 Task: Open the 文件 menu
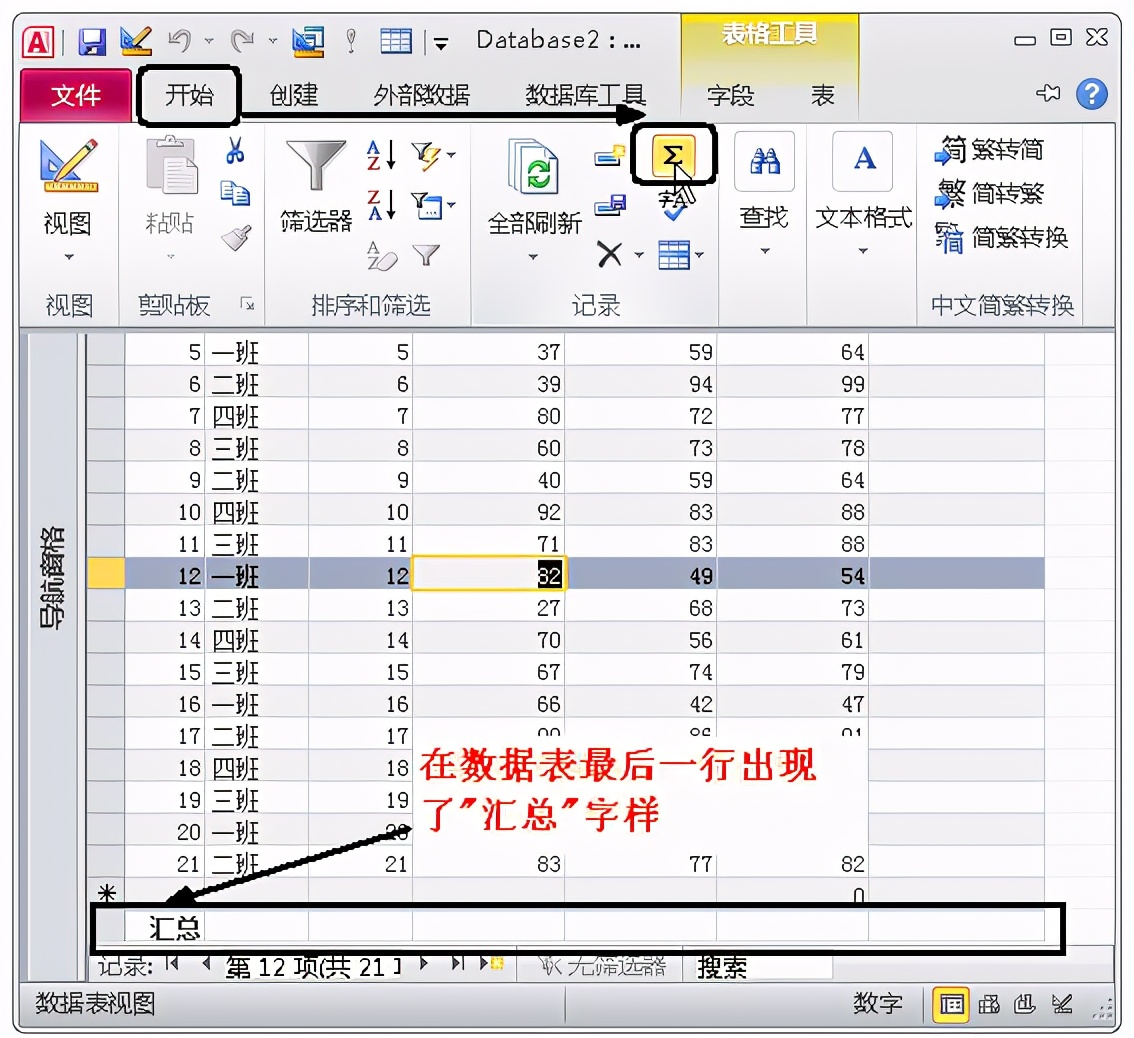pyautogui.click(x=75, y=96)
